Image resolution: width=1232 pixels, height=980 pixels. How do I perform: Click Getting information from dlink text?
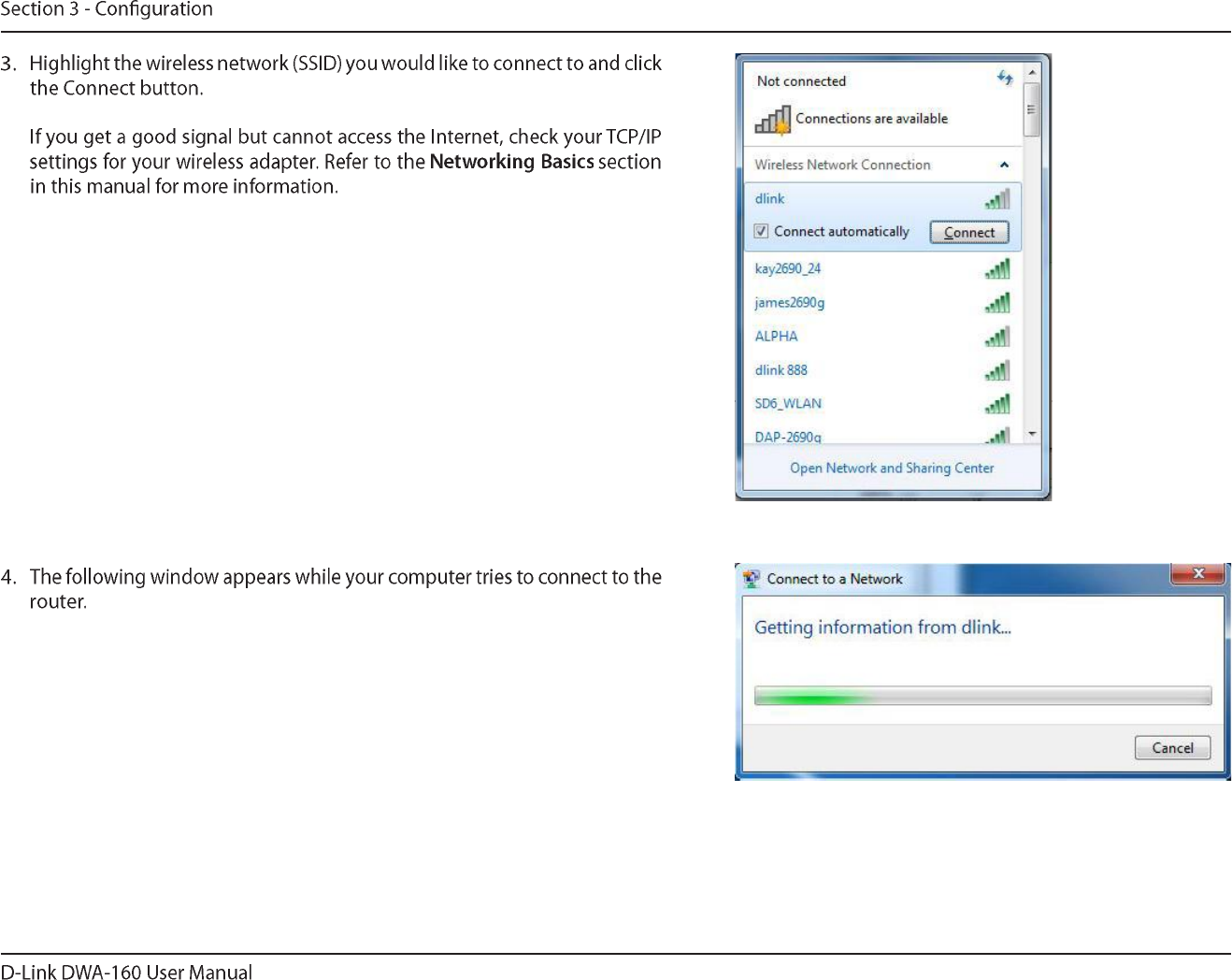[882, 627]
